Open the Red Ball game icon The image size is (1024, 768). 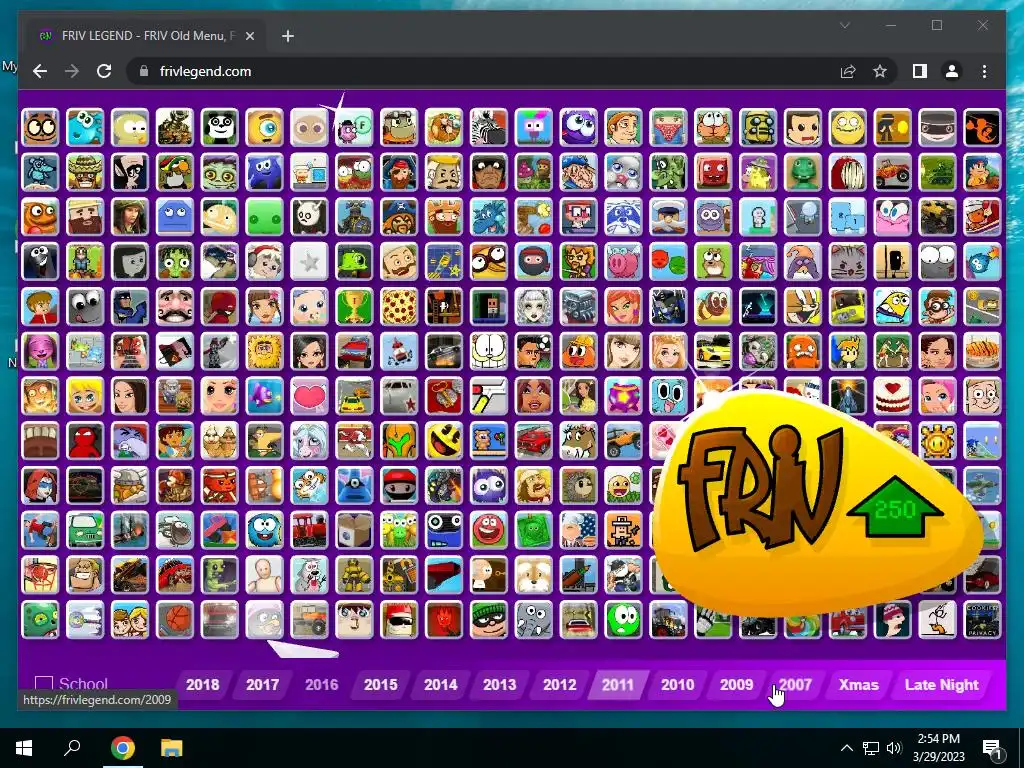(x=488, y=530)
